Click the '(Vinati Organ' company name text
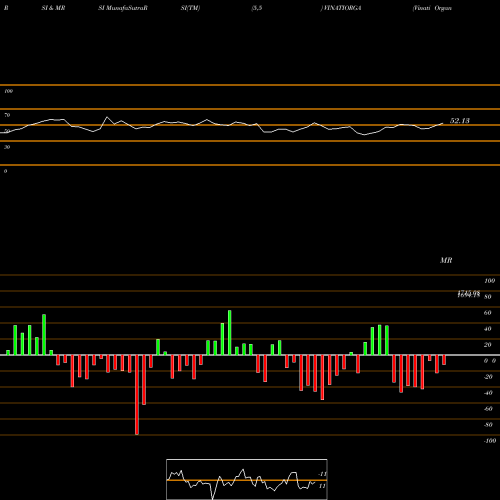The width and height of the screenshot is (500, 500). (432, 8)
